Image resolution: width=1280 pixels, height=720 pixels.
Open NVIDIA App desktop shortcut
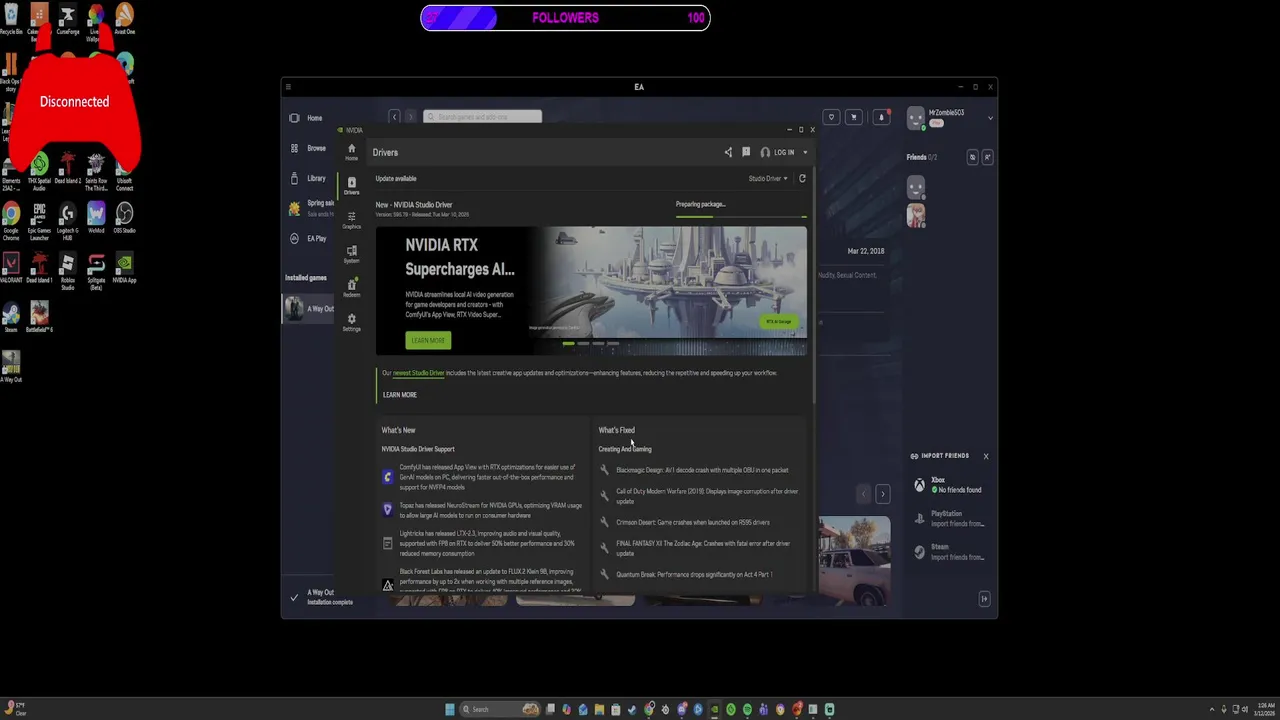[124, 268]
